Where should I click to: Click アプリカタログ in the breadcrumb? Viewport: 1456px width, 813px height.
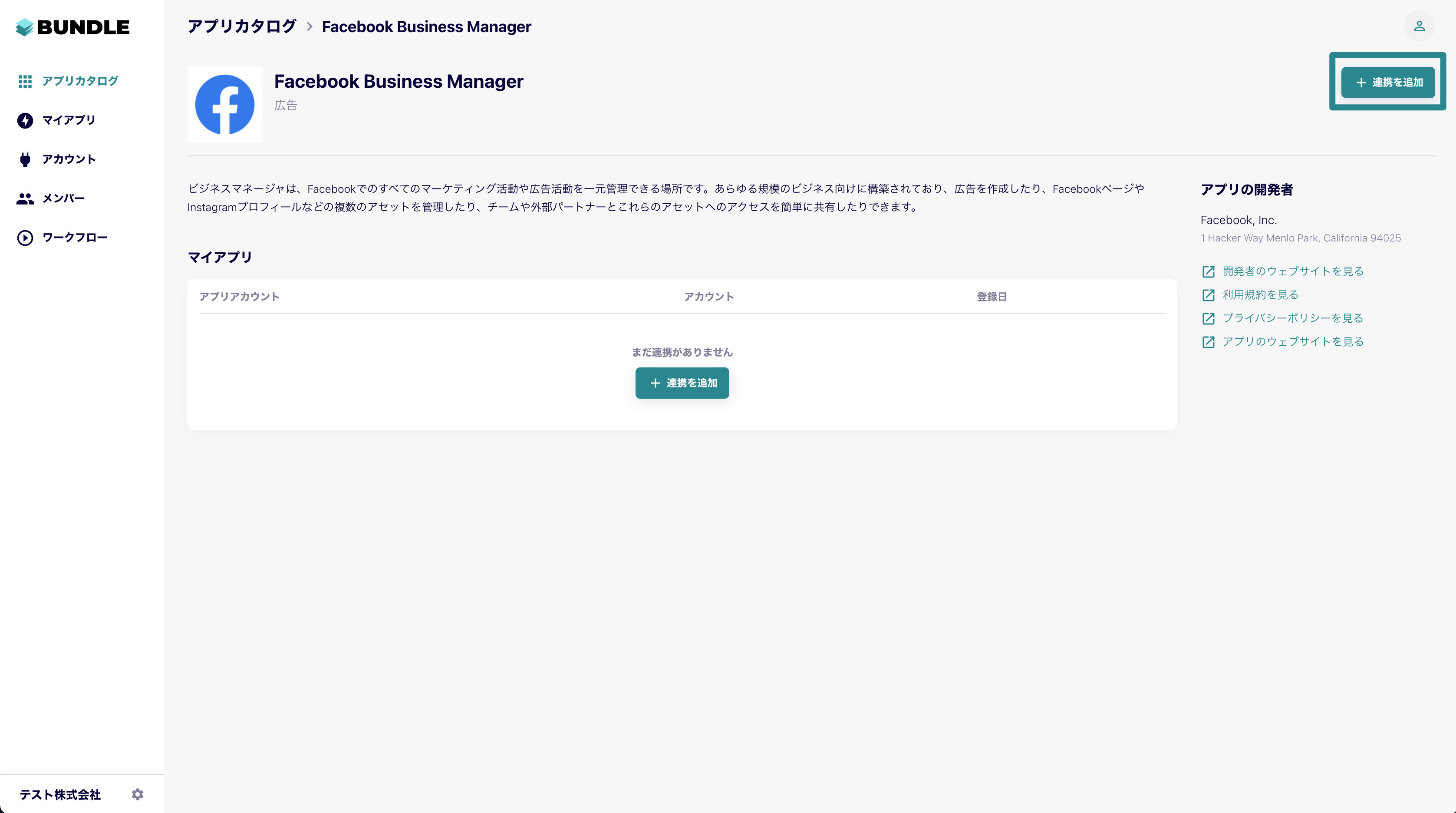coord(242,26)
